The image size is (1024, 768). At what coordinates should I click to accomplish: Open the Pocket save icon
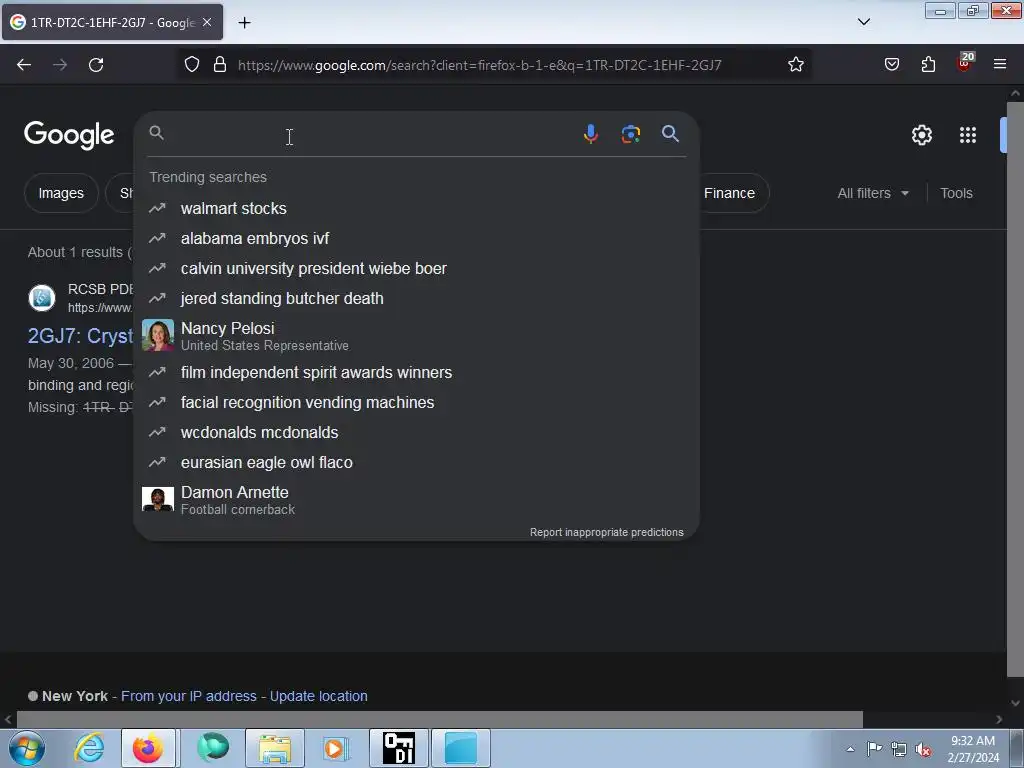tap(892, 65)
